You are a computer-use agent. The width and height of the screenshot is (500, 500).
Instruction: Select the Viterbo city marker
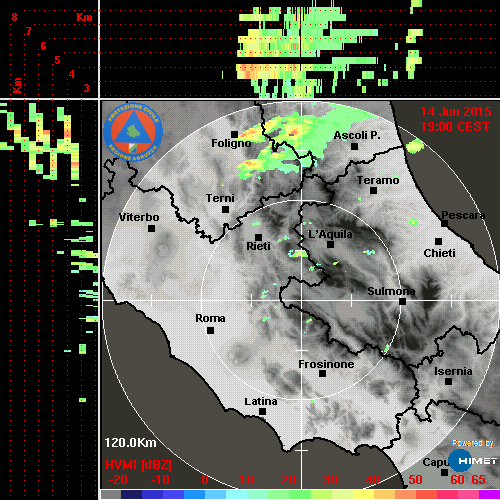pyautogui.click(x=151, y=229)
